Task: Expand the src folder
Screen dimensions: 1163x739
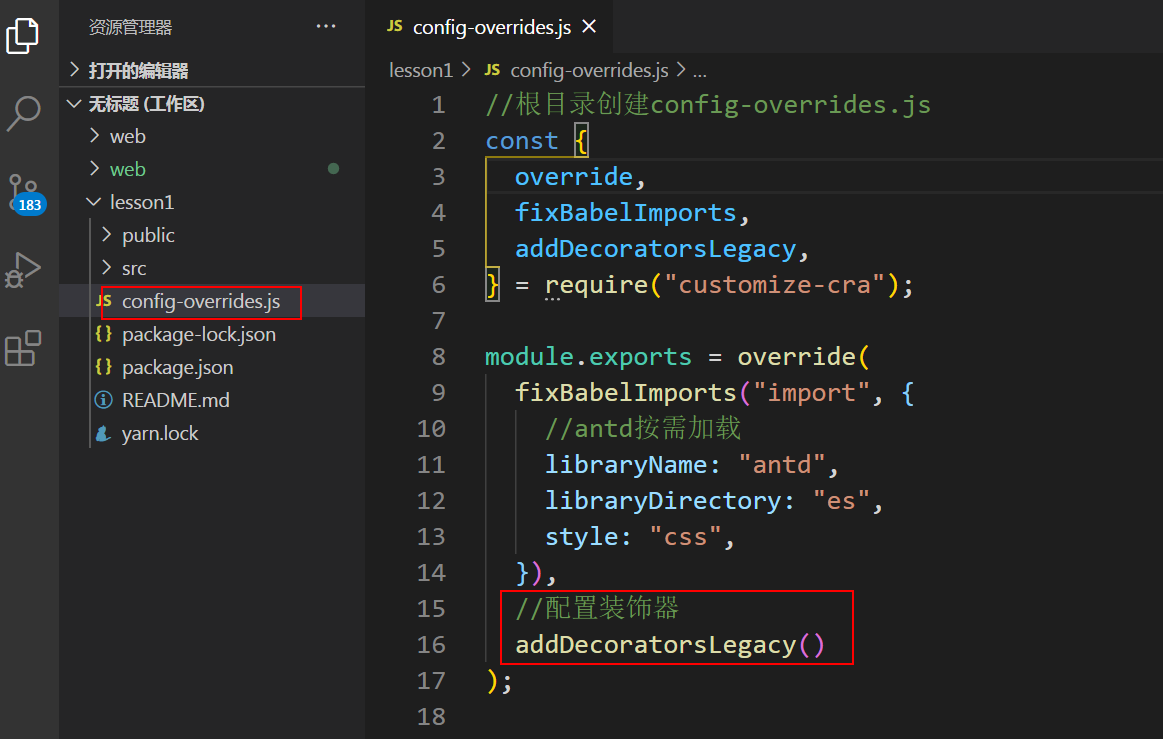Action: coord(134,268)
